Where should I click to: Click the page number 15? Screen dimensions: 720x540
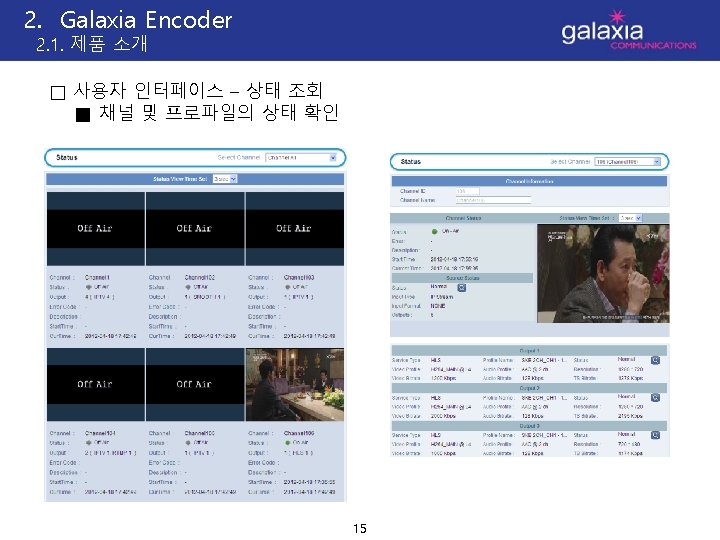(x=360, y=529)
